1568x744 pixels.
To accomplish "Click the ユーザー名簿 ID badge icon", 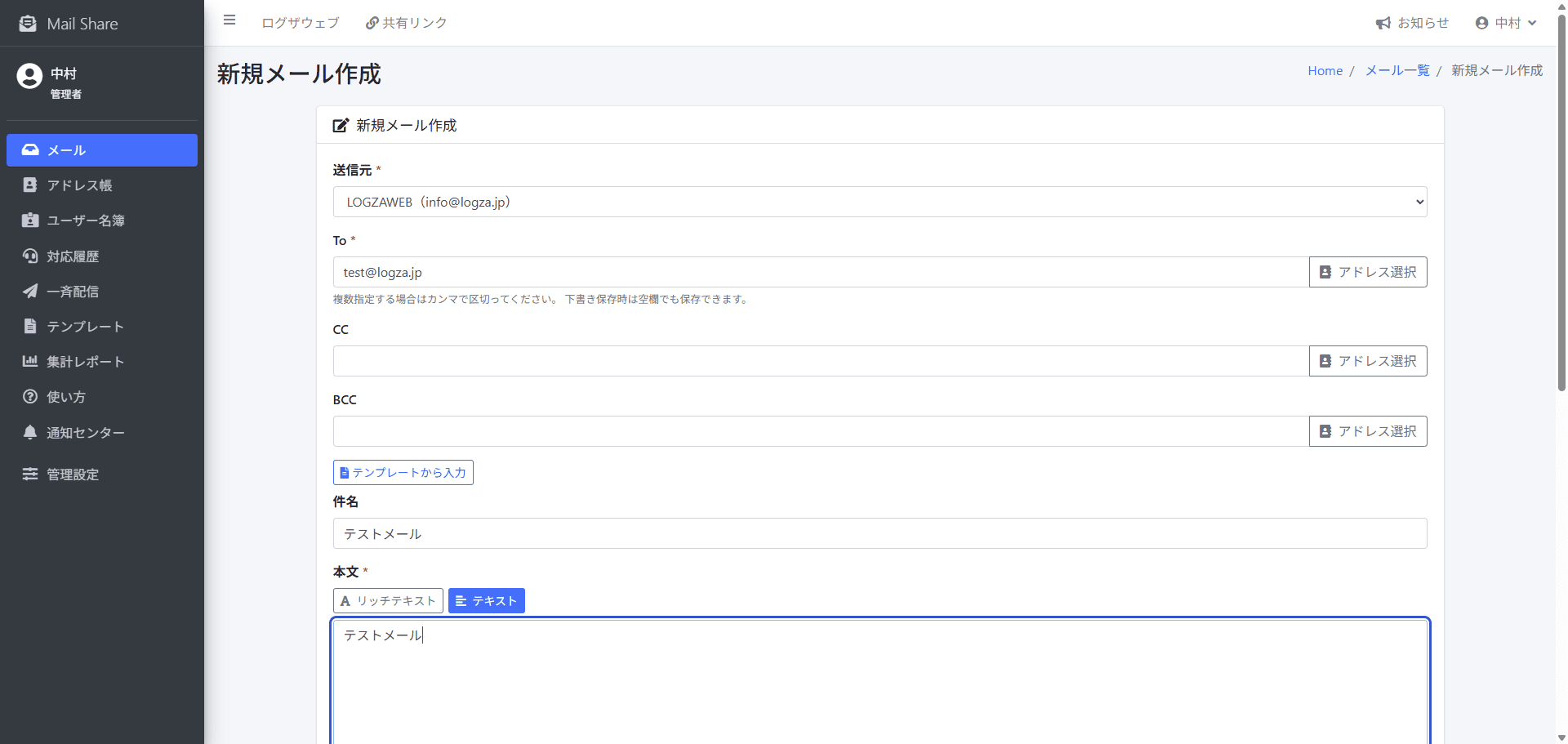I will (30, 221).
